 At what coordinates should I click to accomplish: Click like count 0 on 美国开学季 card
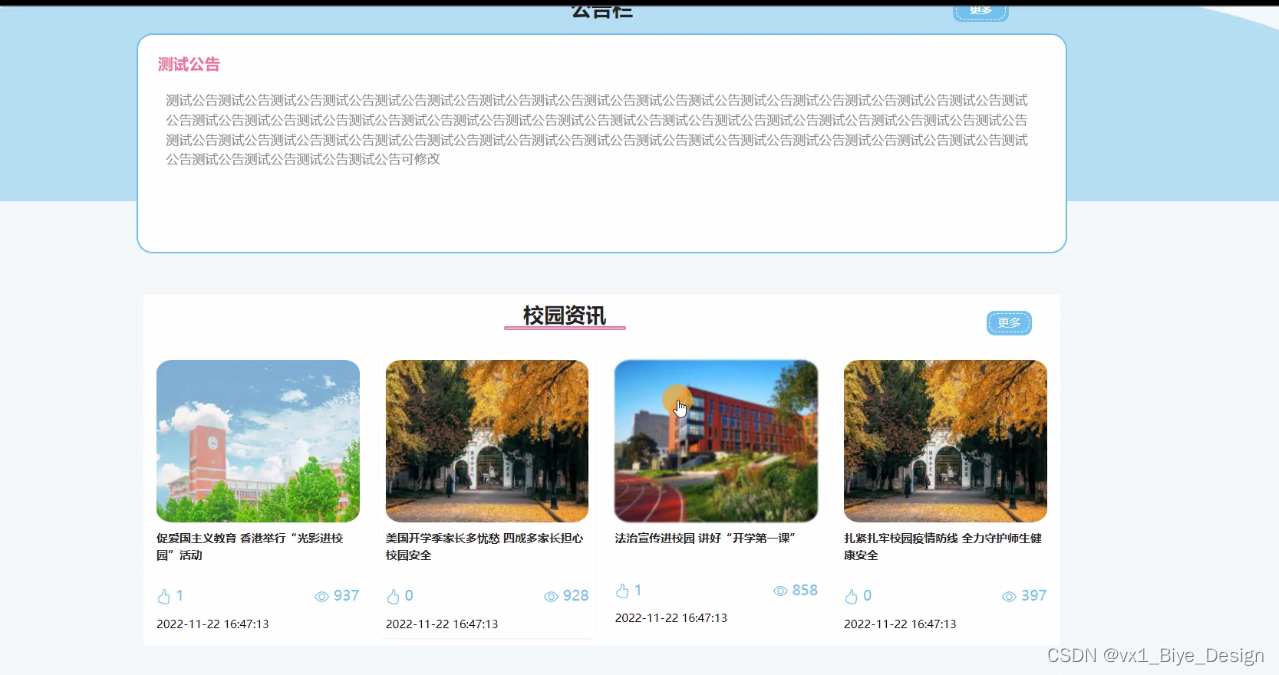(409, 596)
